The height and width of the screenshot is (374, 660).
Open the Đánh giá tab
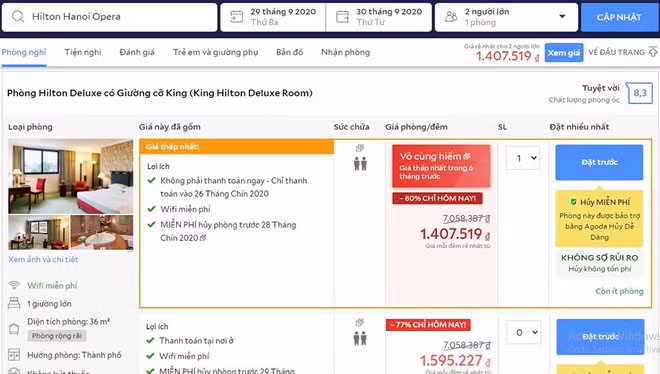pos(137,52)
